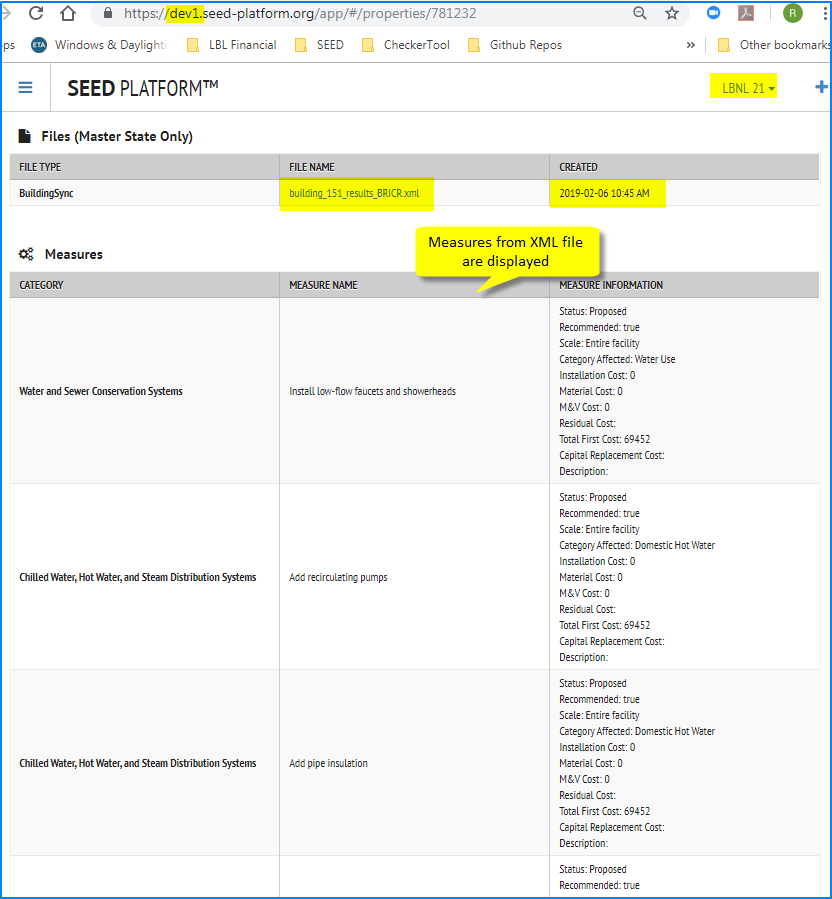This screenshot has width=832, height=899.
Task: Open the zoom magnifier in the address bar
Action: pos(639,14)
